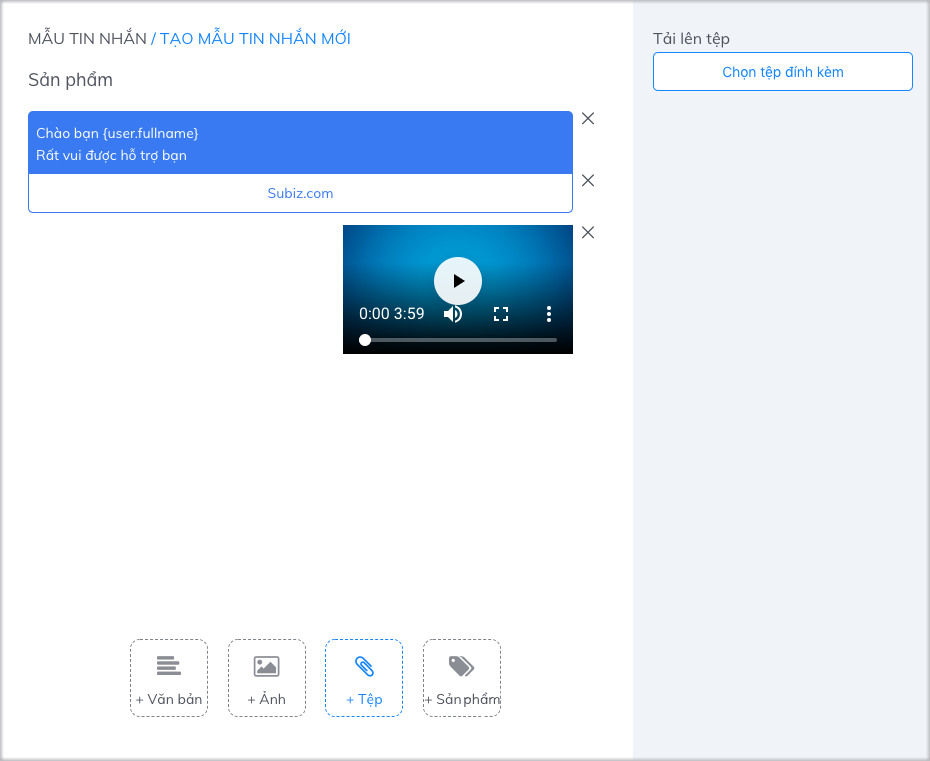Viewport: 930px width, 761px height.
Task: Click the video playhead knob
Action: (365, 340)
